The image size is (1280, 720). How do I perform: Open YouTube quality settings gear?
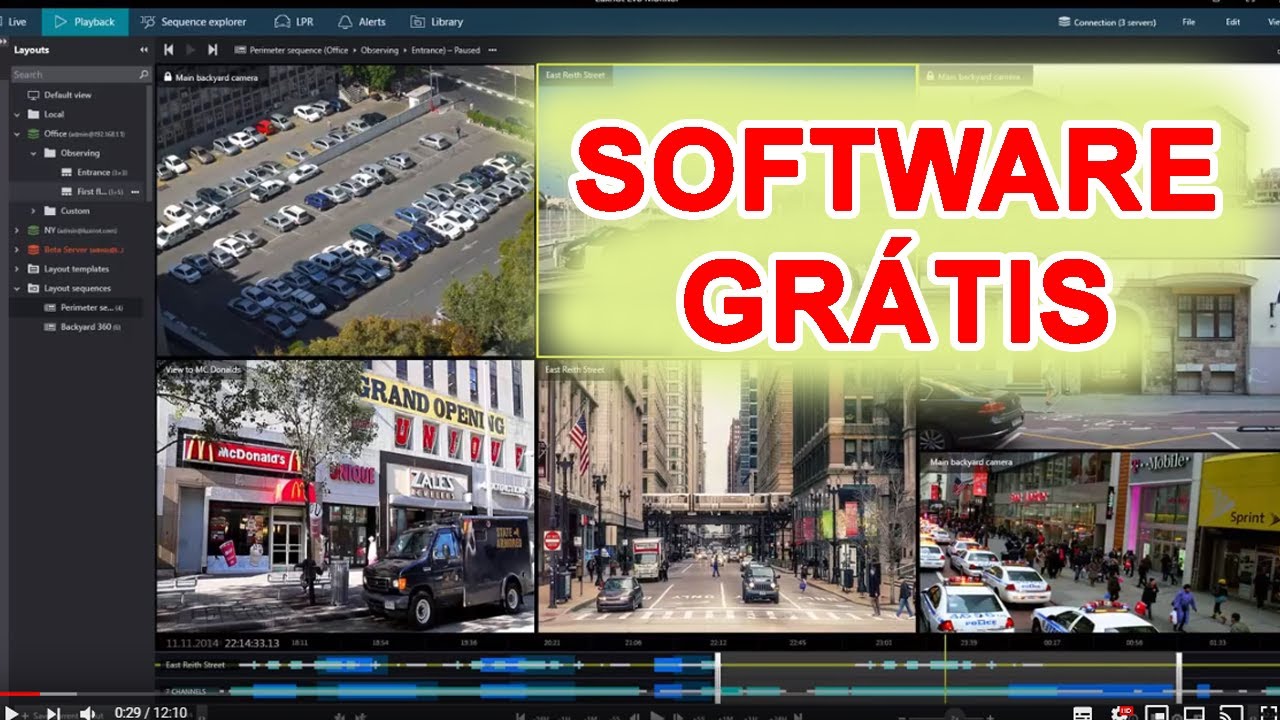tap(1121, 713)
